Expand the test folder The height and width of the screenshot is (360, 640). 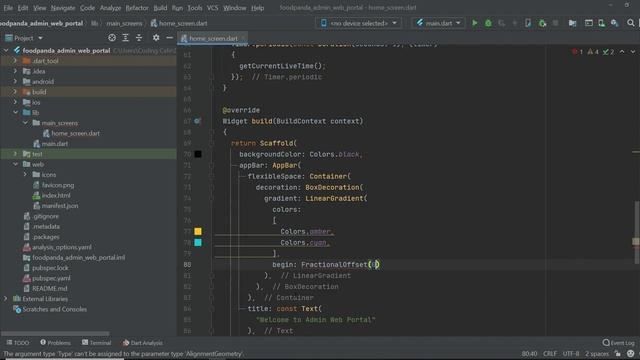[15, 154]
